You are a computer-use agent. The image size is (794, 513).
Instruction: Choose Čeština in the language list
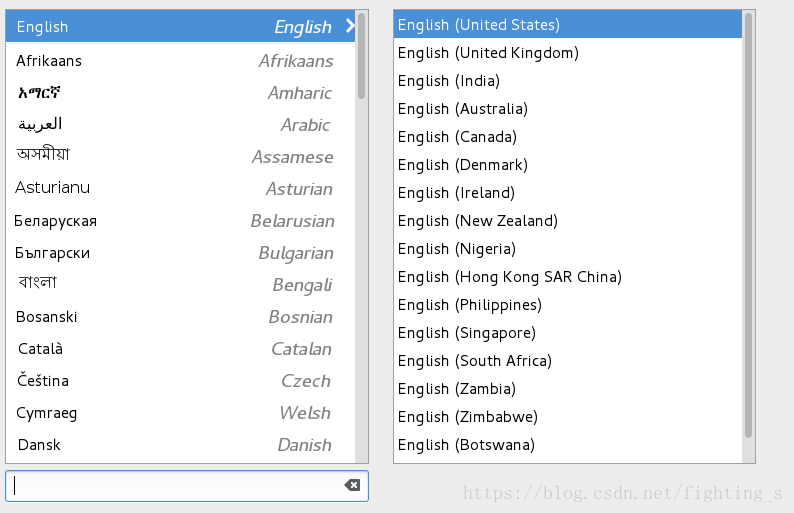180,380
